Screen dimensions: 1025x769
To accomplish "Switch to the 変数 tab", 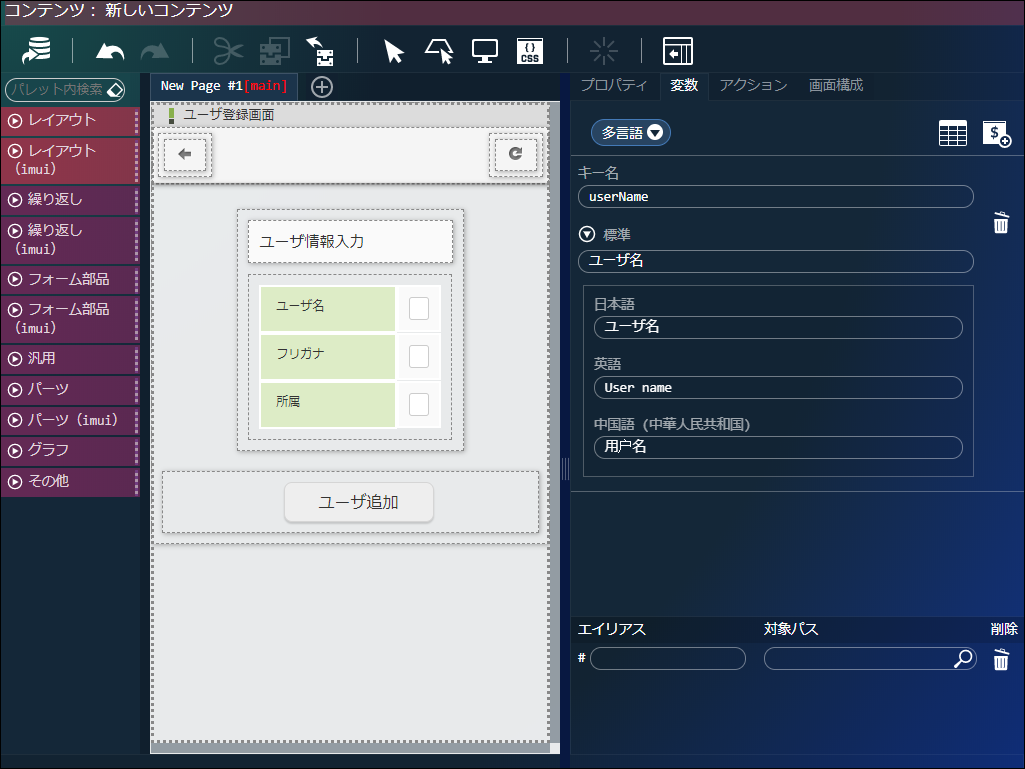I will coord(684,86).
